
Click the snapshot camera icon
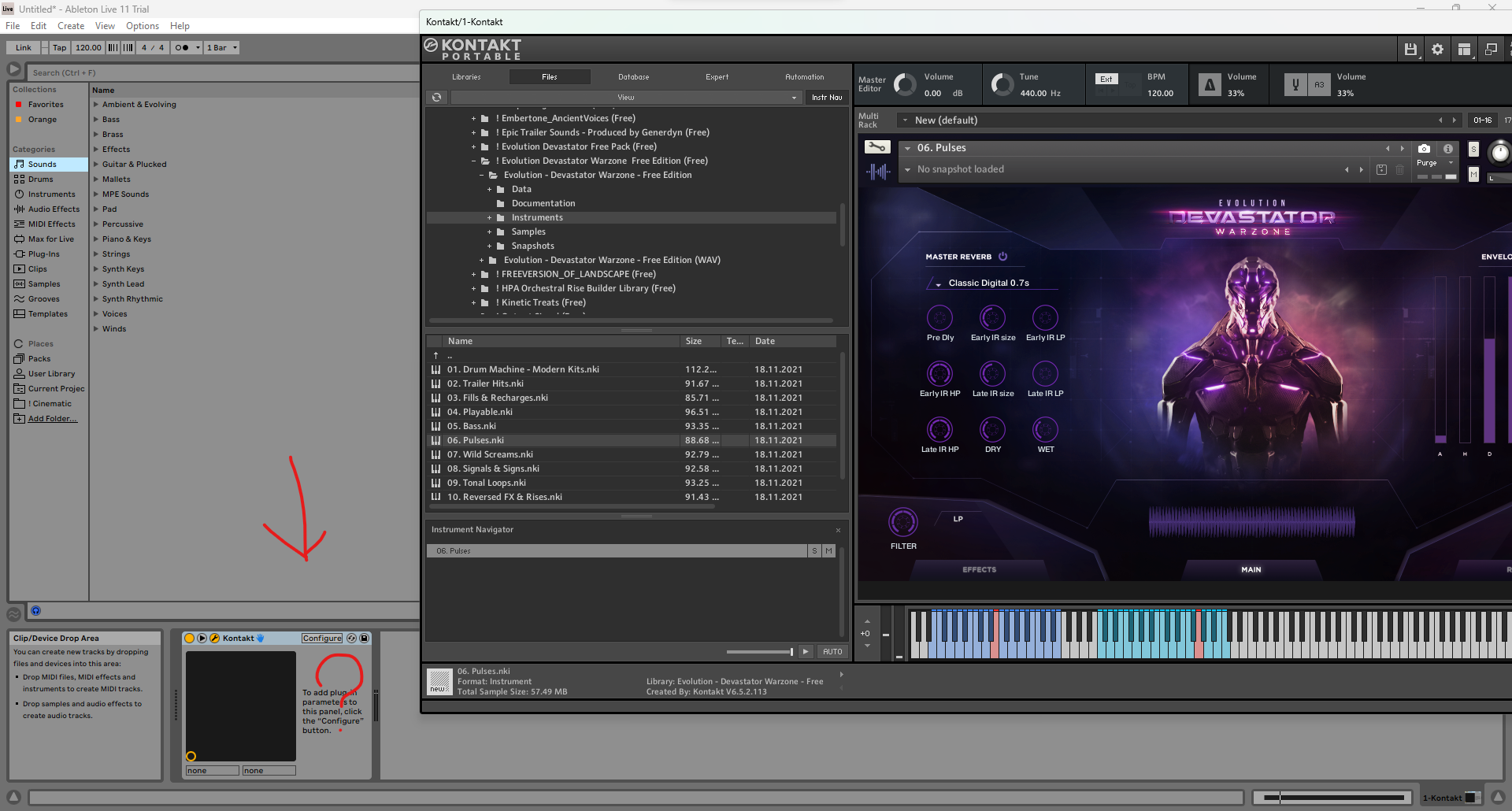pyautogui.click(x=1424, y=148)
